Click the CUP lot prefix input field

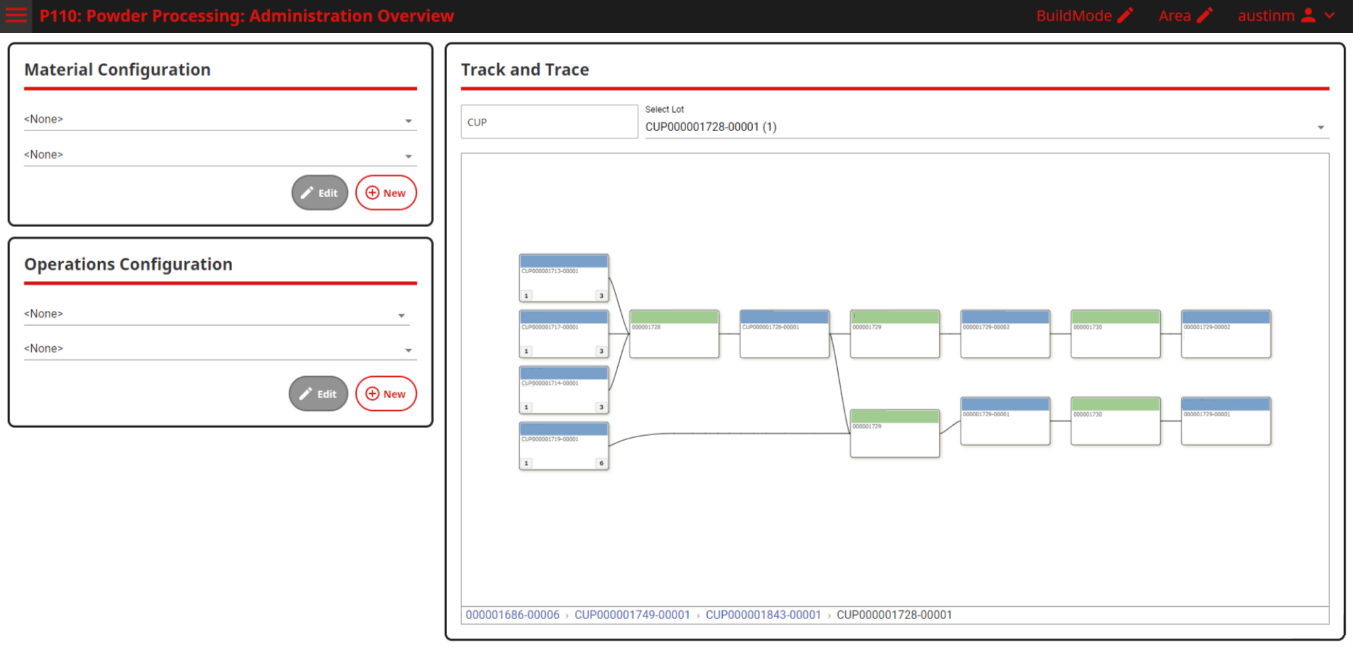click(549, 122)
